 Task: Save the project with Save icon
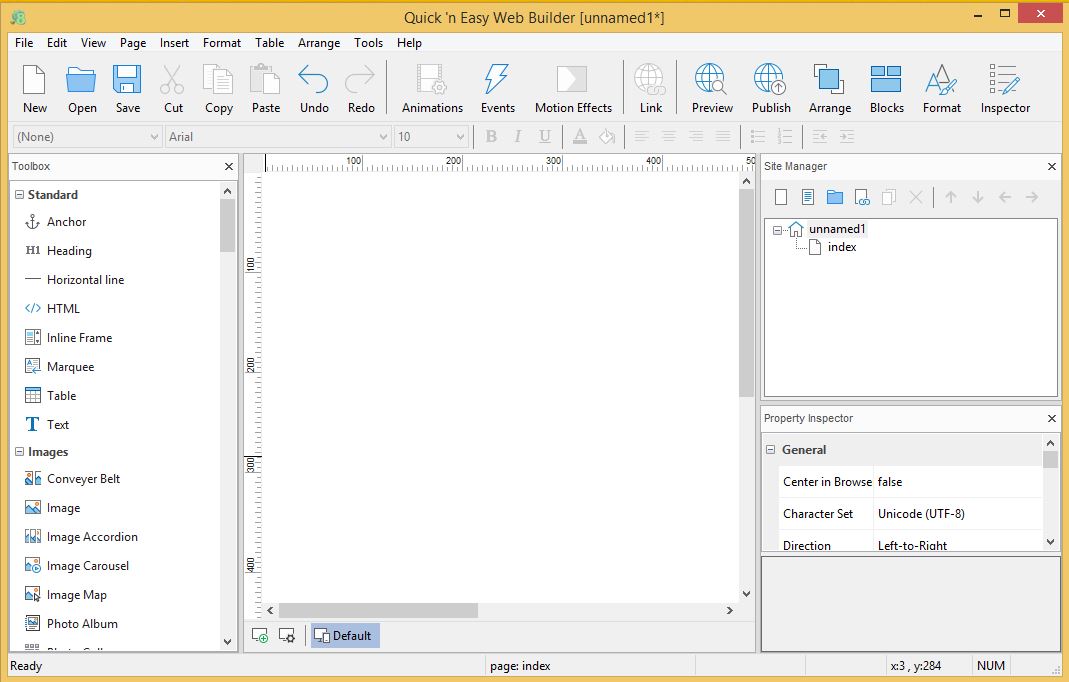tap(127, 89)
